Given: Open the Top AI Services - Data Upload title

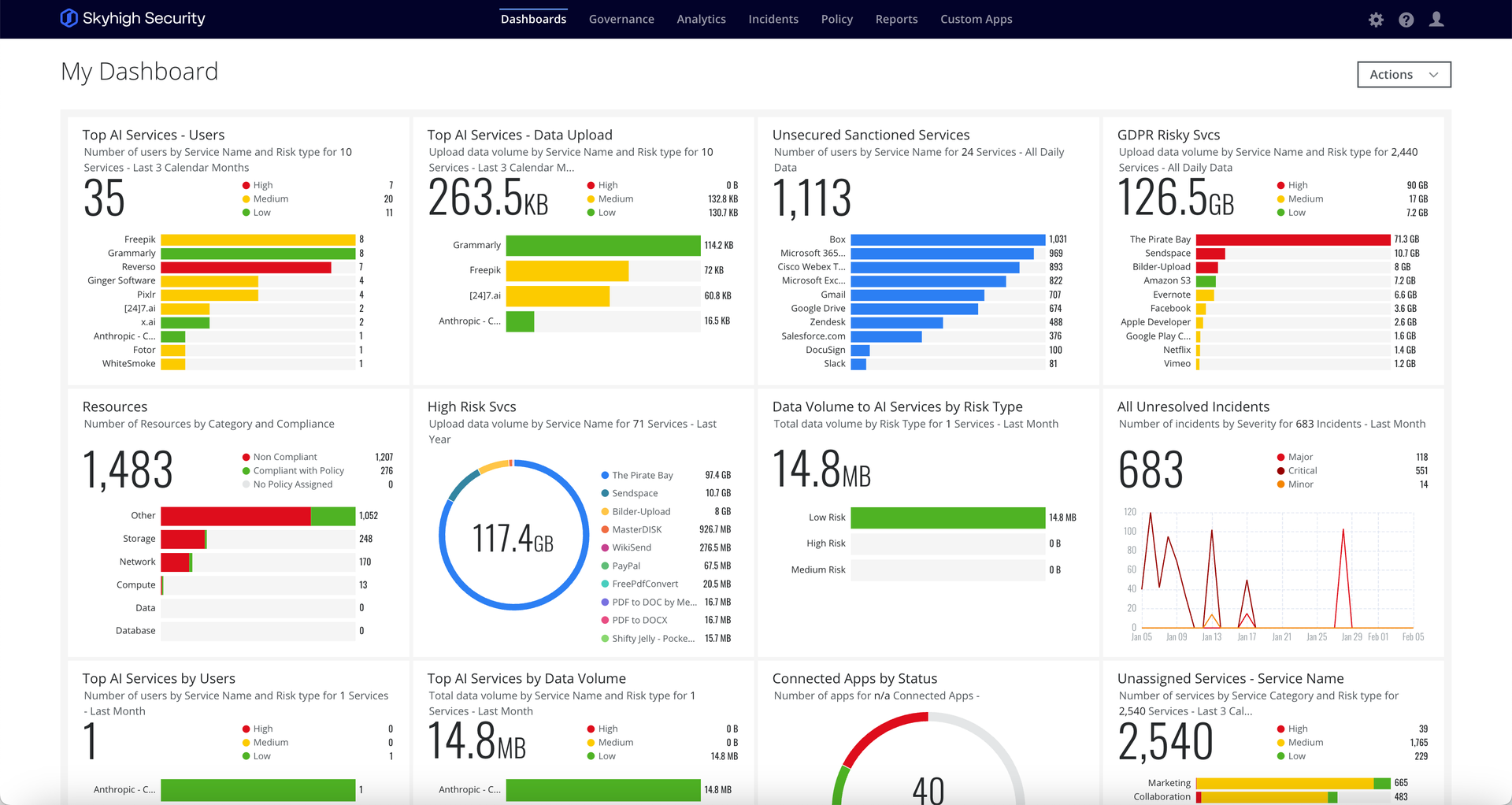Looking at the screenshot, I should coord(520,135).
